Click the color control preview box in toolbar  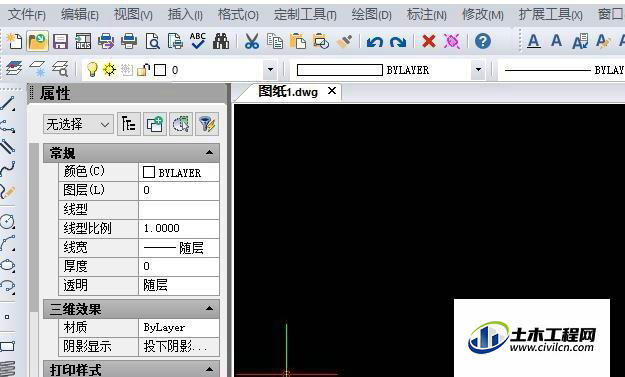coord(340,70)
